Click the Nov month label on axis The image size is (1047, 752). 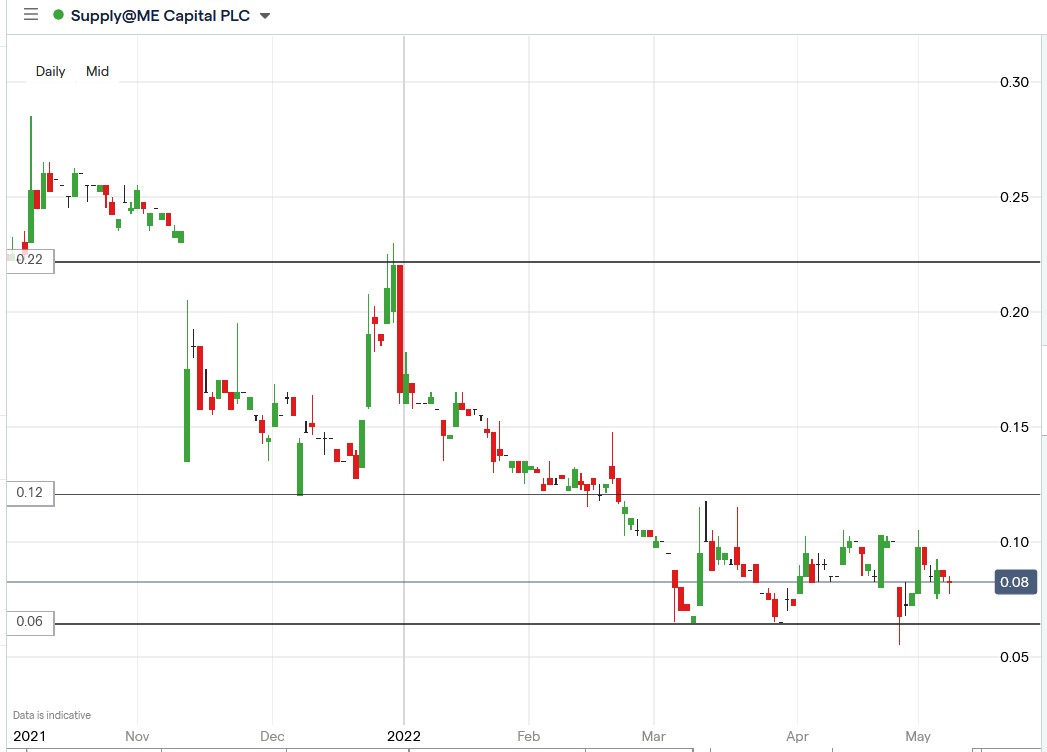tap(137, 735)
